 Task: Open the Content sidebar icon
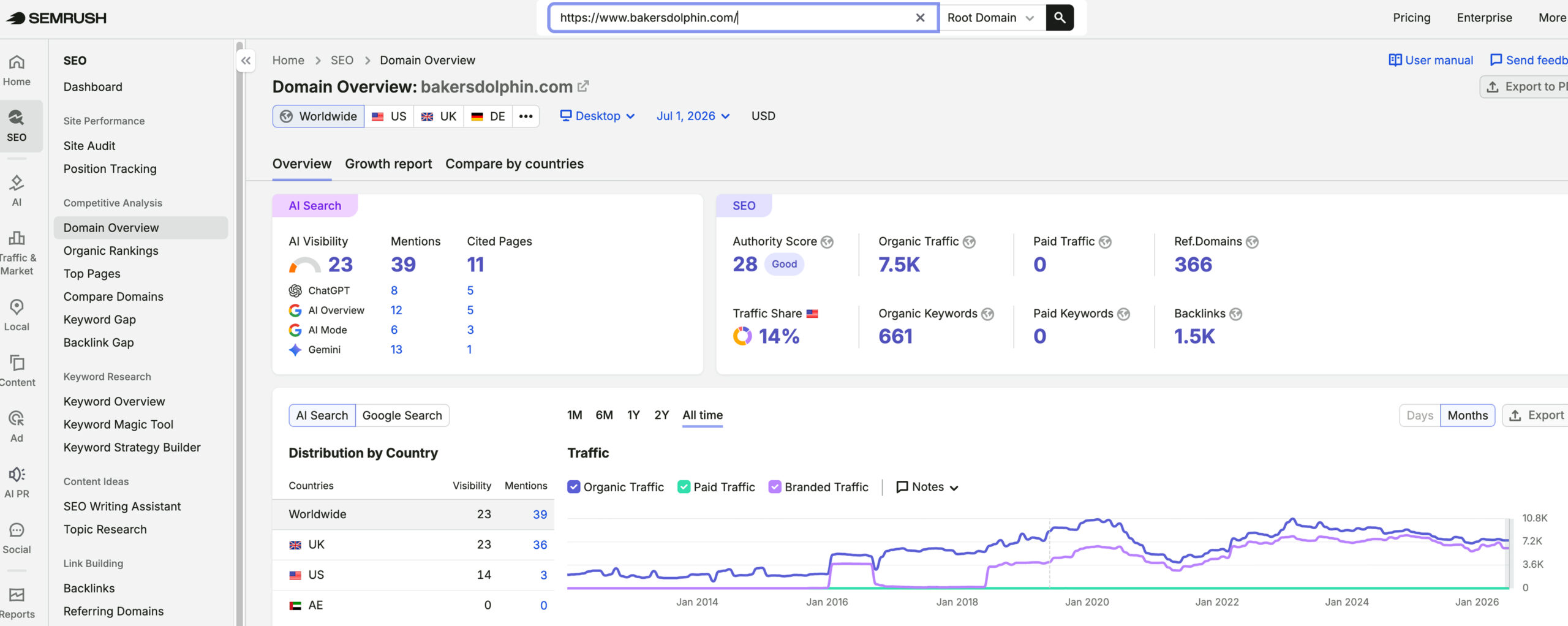point(17,371)
